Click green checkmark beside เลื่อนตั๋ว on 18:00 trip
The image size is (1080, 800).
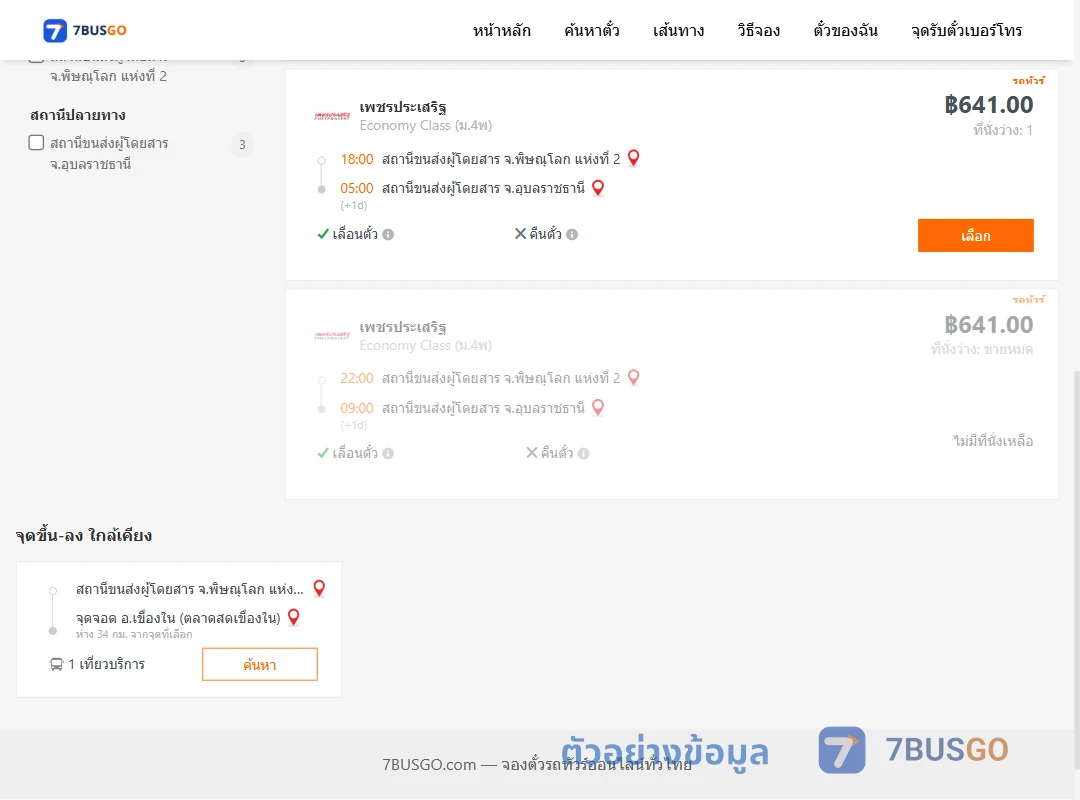pyautogui.click(x=322, y=234)
